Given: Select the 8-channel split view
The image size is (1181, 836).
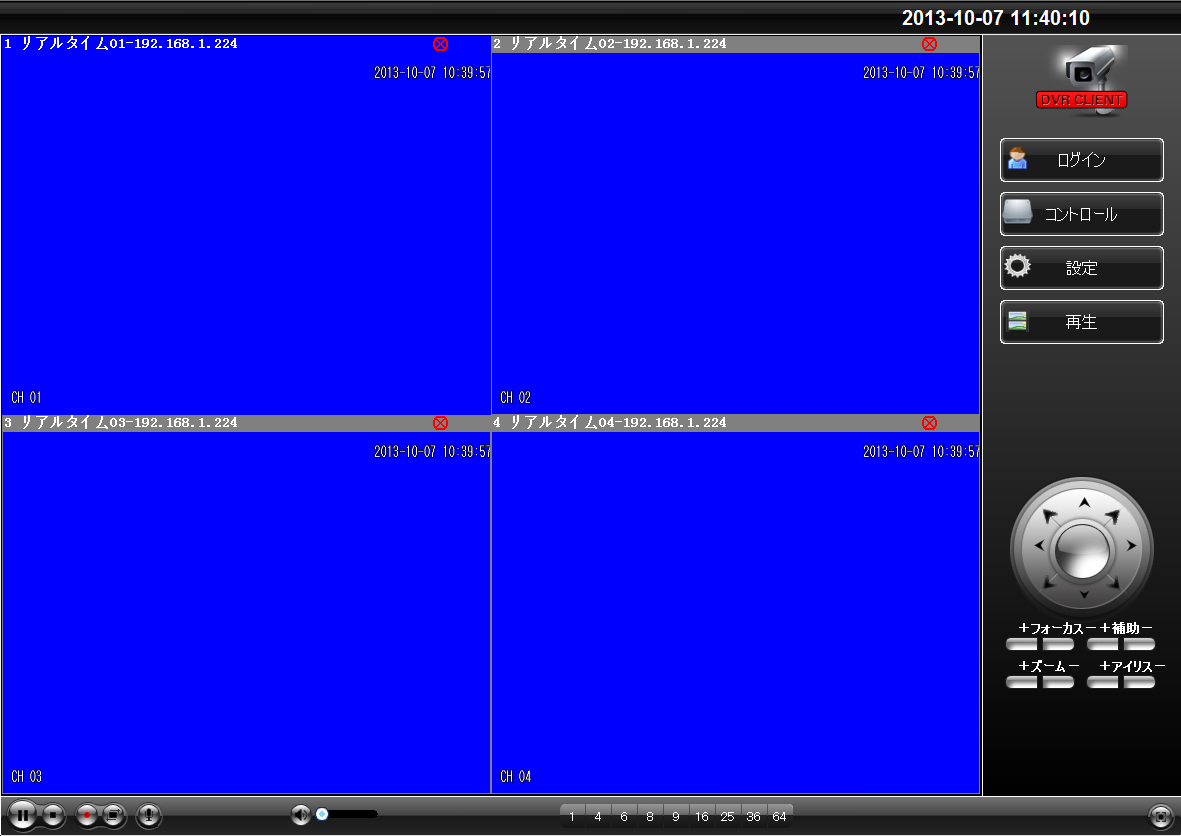Looking at the screenshot, I should (650, 816).
